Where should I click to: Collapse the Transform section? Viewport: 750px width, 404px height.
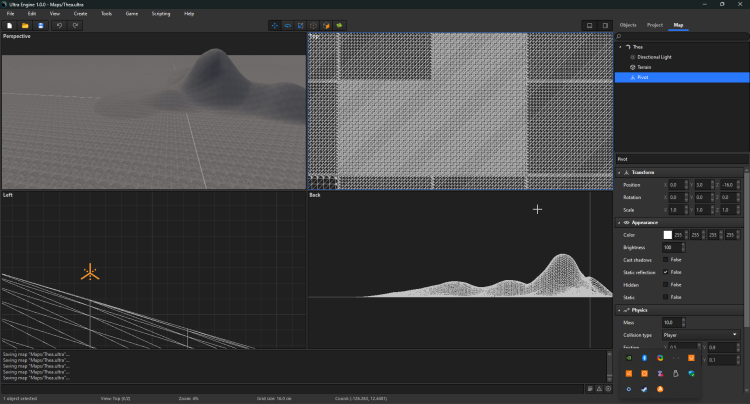(x=619, y=172)
